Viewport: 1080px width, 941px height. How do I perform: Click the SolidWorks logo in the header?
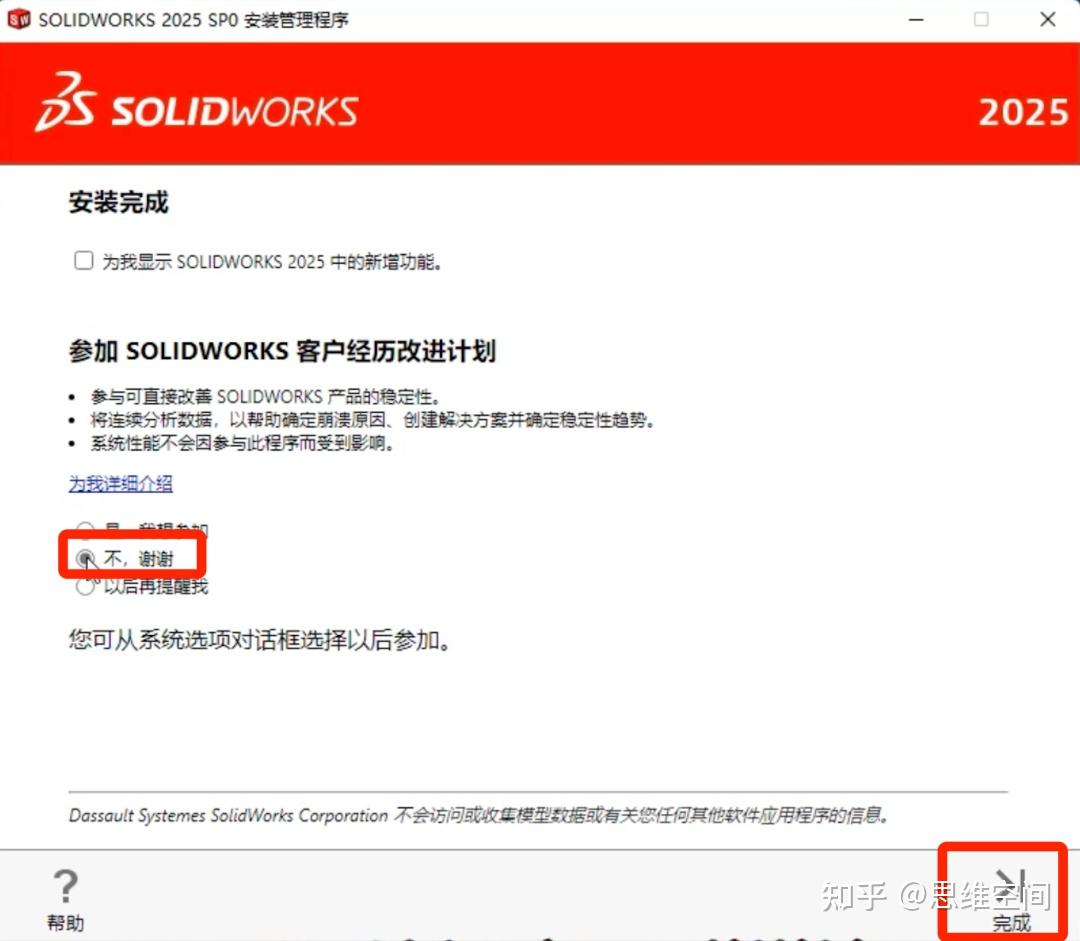(x=200, y=110)
